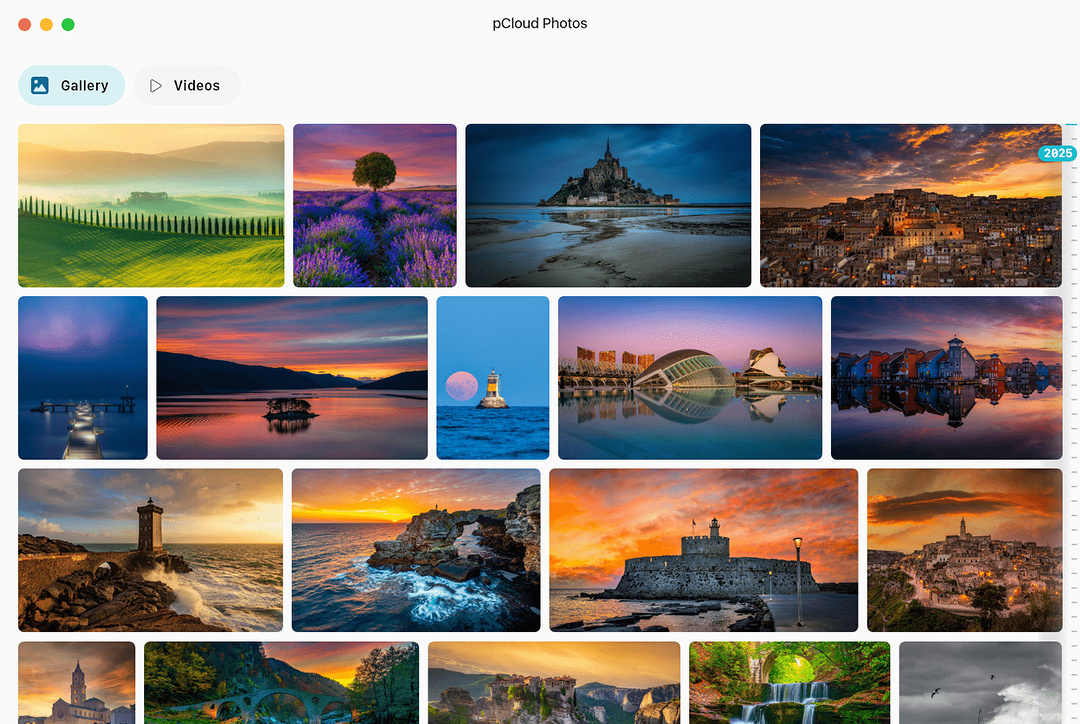Image resolution: width=1080 pixels, height=724 pixels.
Task: Open the black and white birds photo
Action: click(980, 683)
